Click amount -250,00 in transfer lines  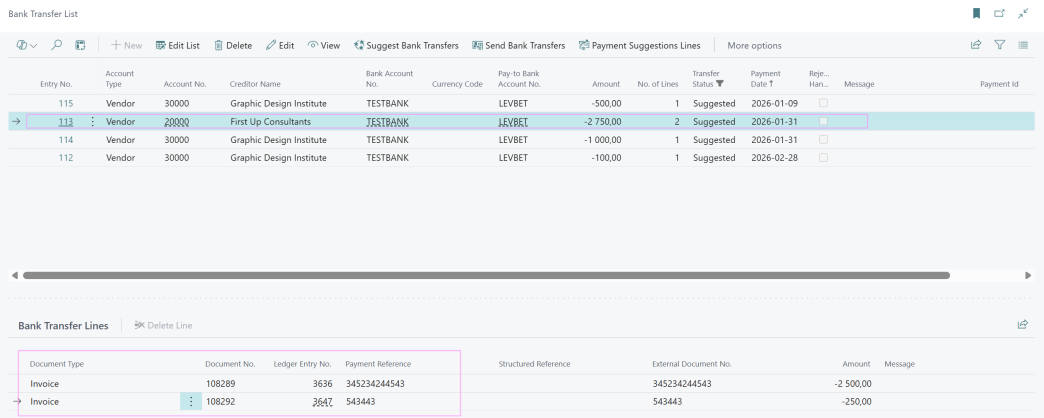(x=855, y=402)
